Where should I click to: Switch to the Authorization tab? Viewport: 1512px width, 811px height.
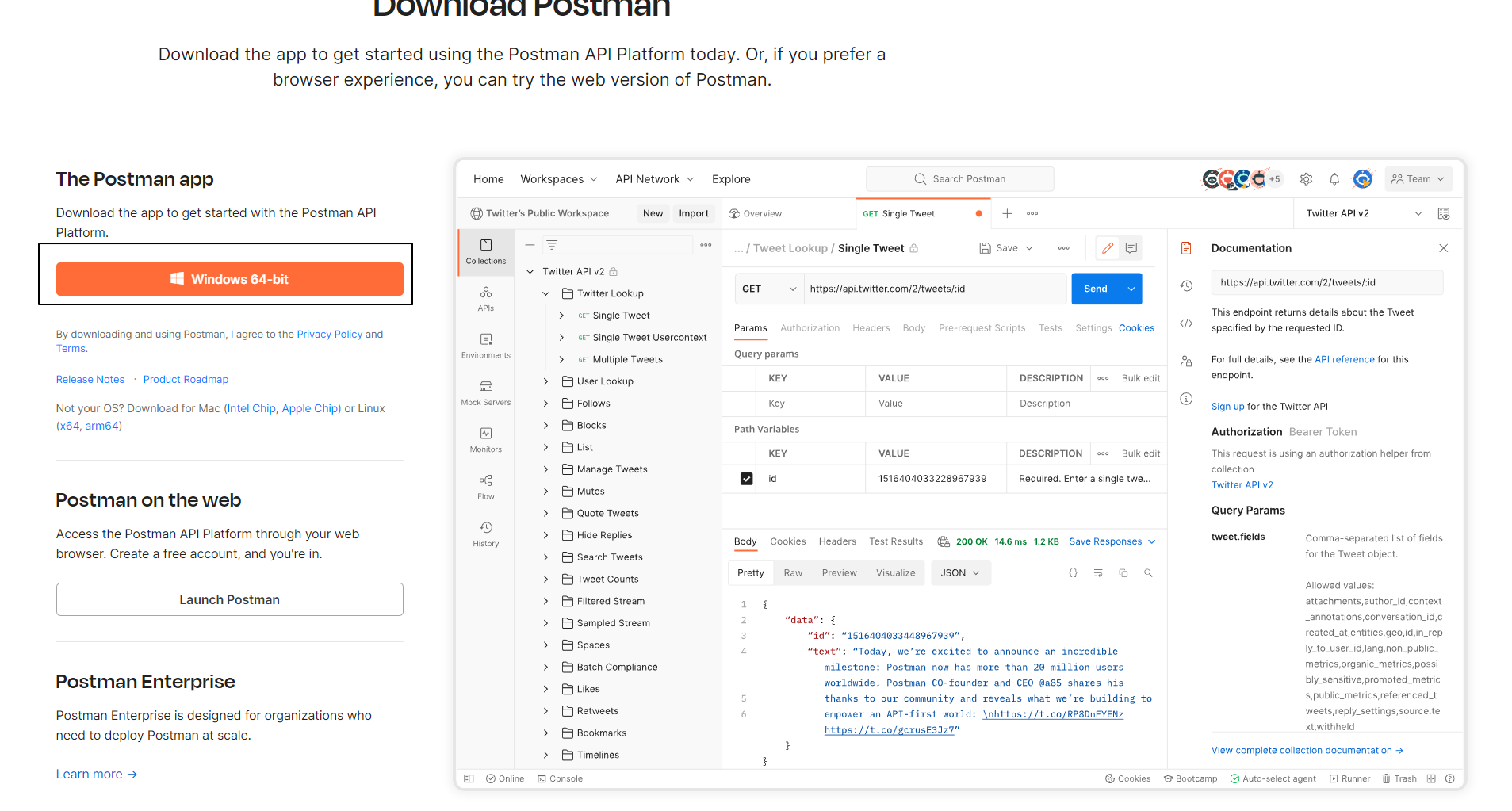click(x=810, y=328)
